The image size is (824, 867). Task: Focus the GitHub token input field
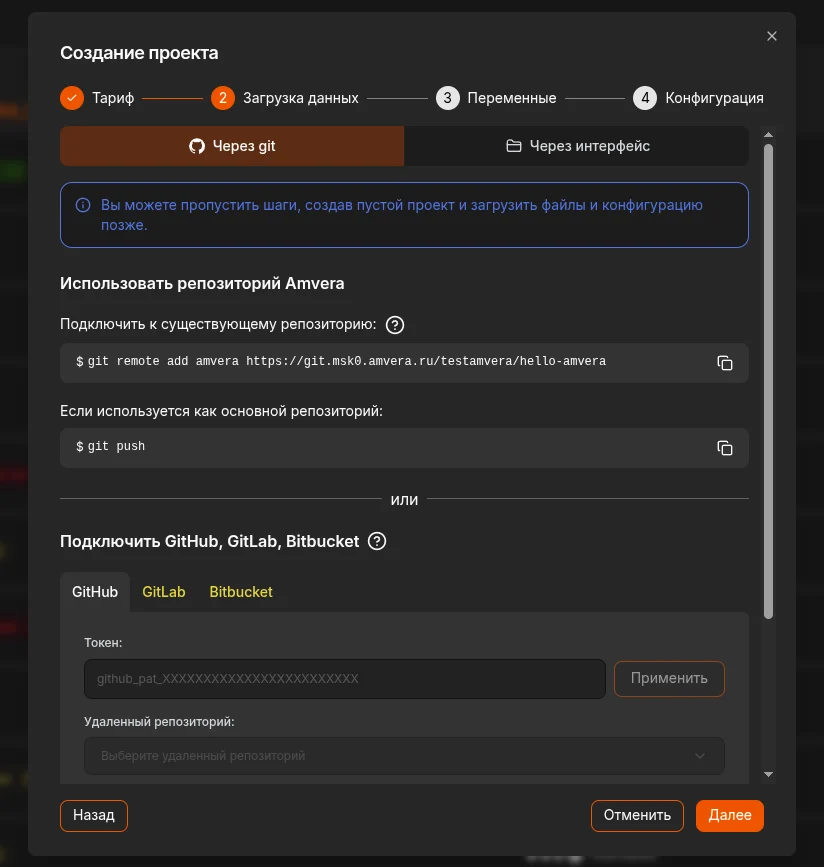pos(345,678)
